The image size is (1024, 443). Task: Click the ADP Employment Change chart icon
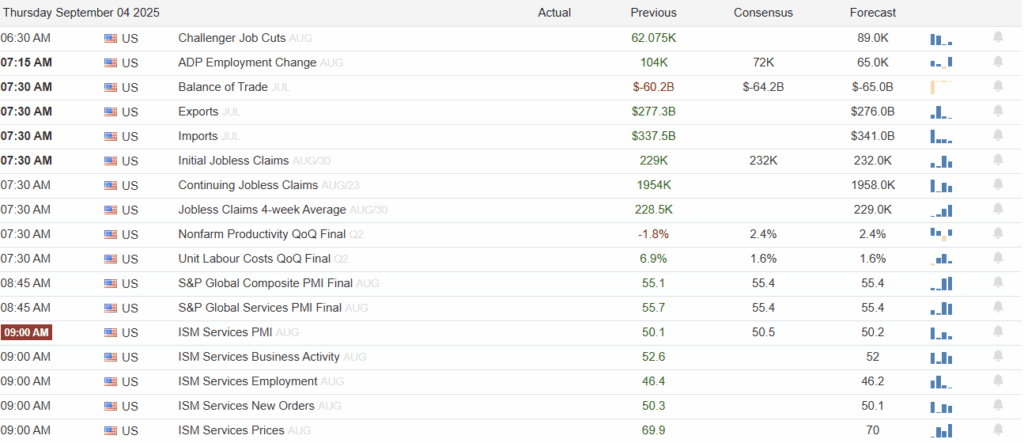click(941, 62)
